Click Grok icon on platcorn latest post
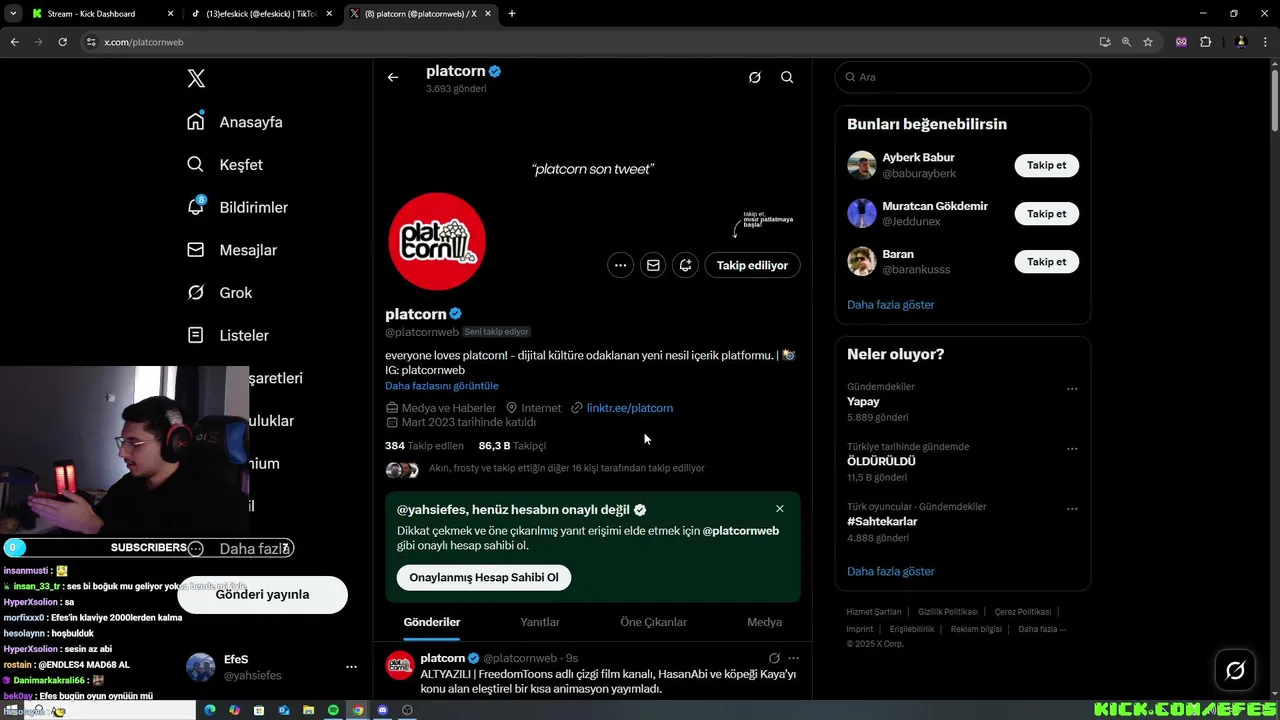The height and width of the screenshot is (720, 1280). pyautogui.click(x=774, y=658)
